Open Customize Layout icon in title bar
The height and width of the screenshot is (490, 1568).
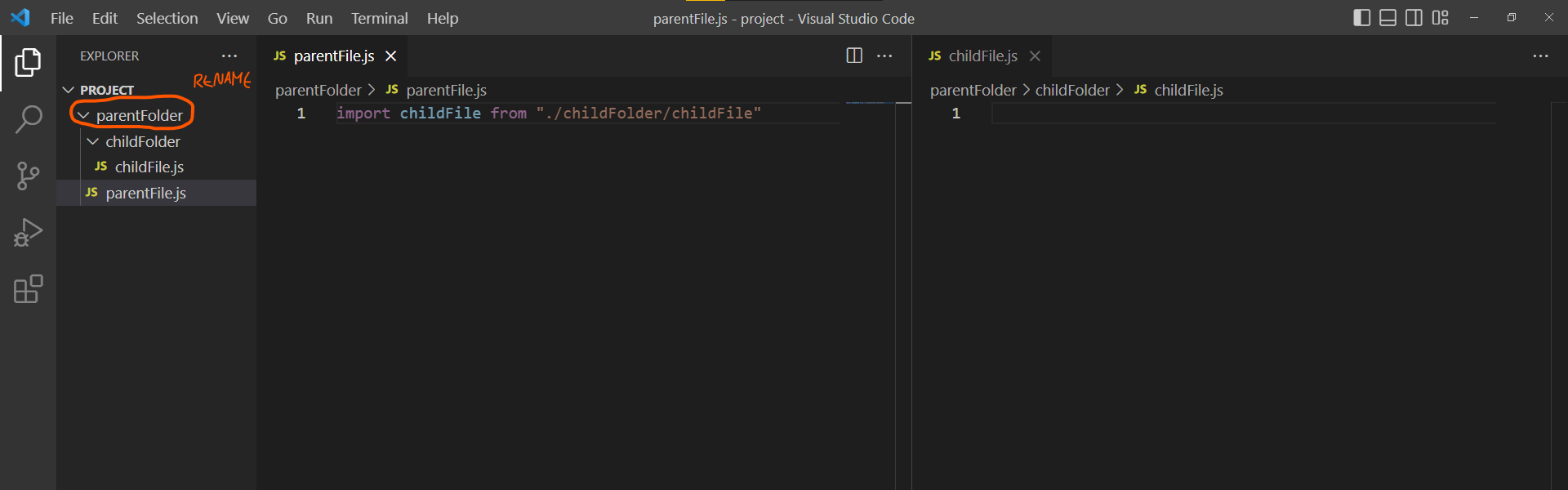pyautogui.click(x=1441, y=18)
